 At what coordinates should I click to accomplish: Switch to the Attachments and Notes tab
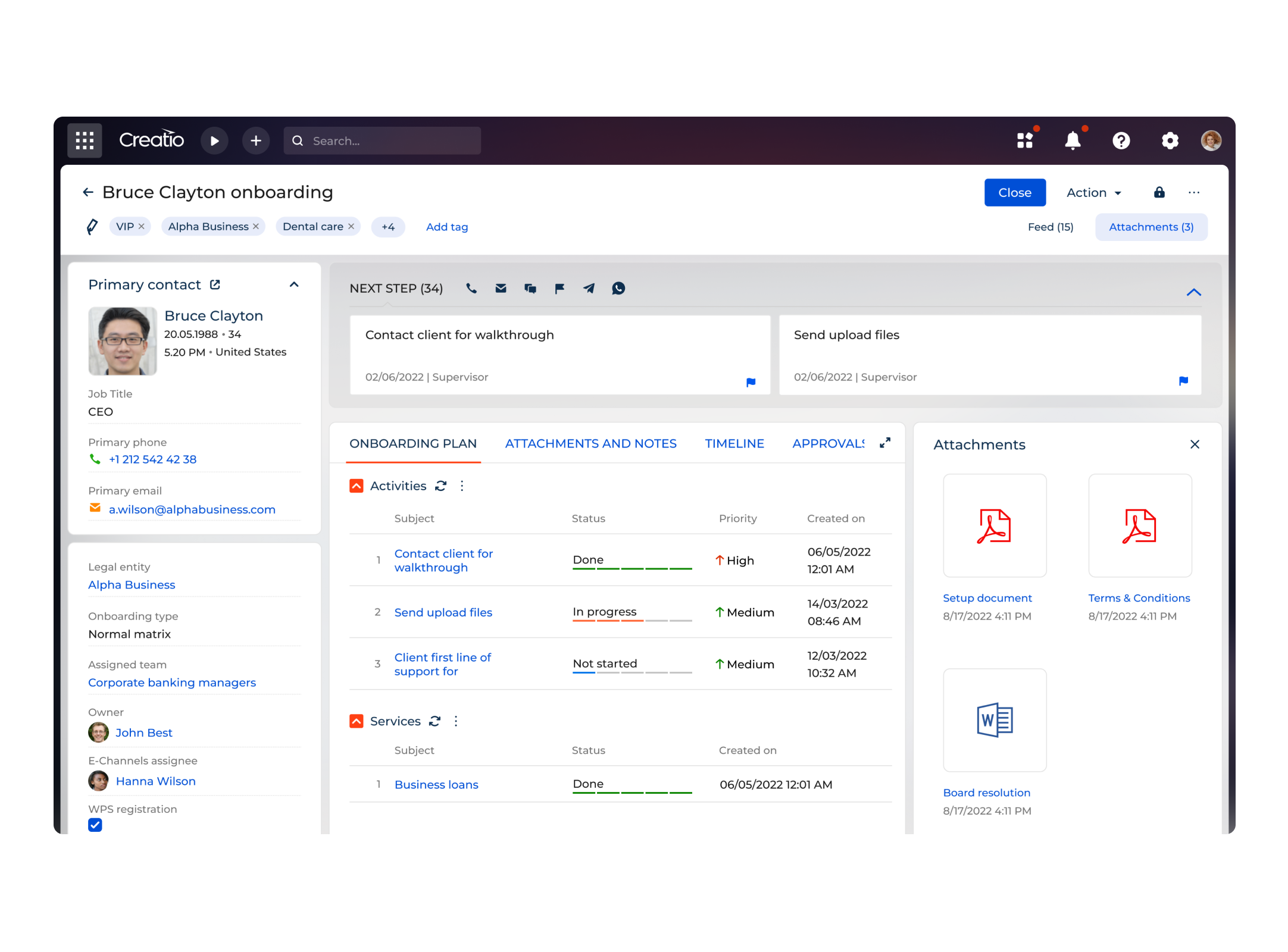[590, 443]
